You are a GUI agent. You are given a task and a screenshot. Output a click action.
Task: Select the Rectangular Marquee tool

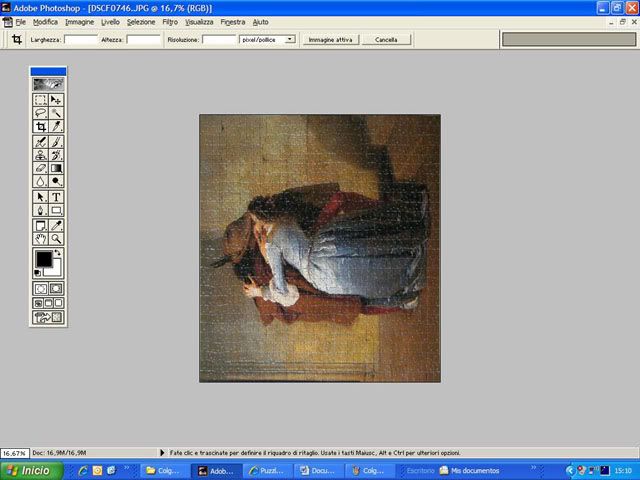(x=40, y=100)
